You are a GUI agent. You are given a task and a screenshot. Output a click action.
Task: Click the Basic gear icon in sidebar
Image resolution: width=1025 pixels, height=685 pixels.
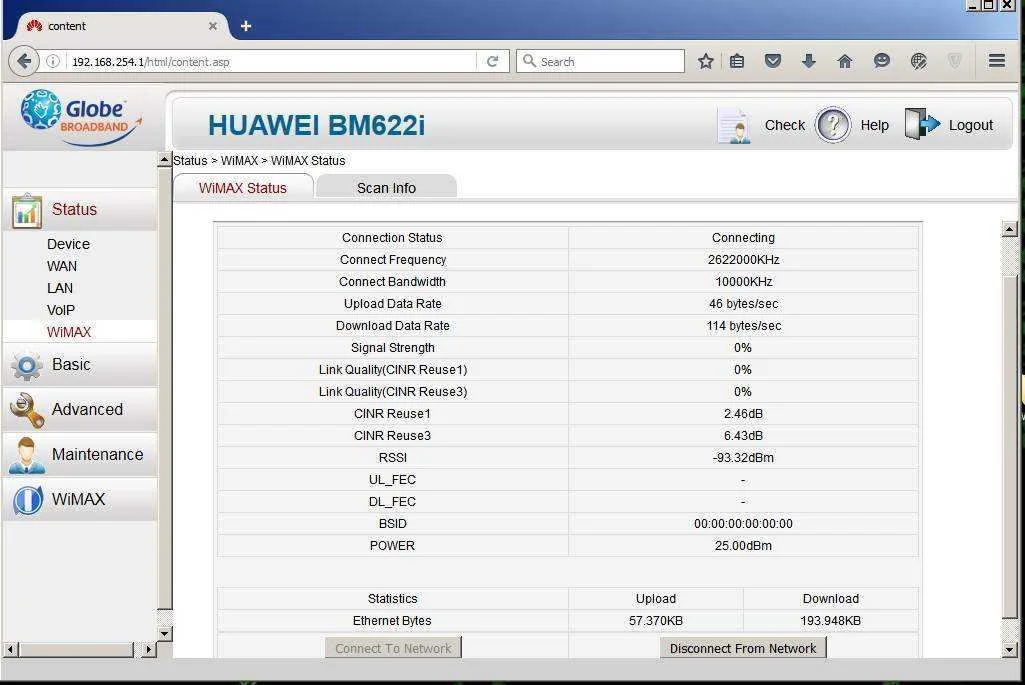tap(26, 365)
